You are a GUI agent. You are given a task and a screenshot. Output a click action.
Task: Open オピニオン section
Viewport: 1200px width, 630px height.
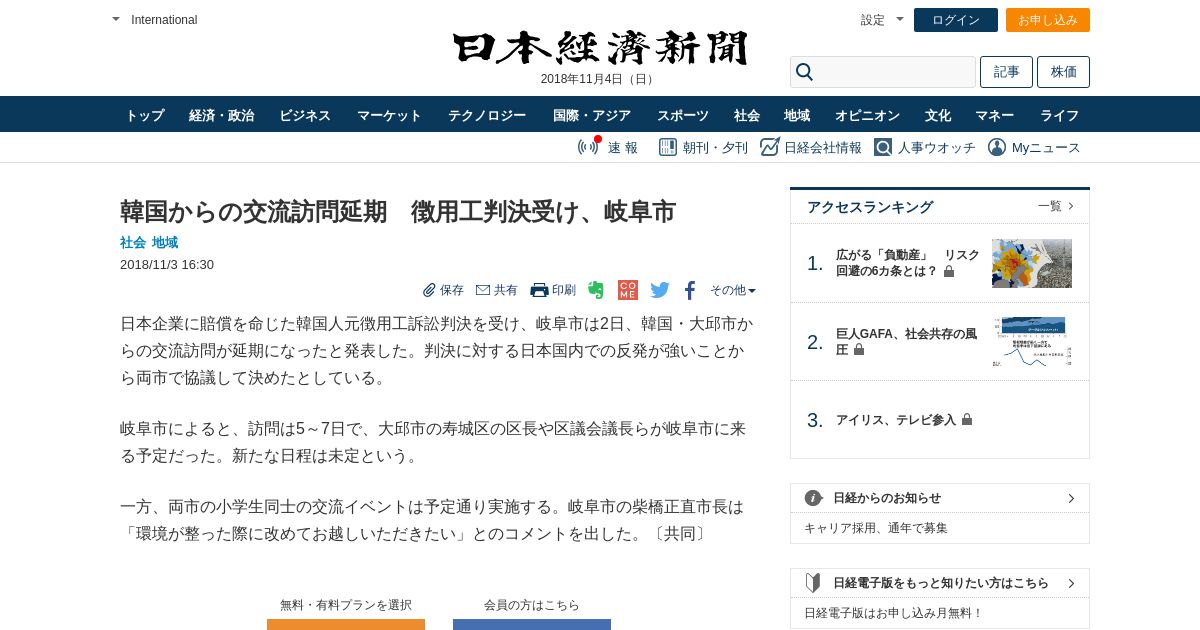868,115
